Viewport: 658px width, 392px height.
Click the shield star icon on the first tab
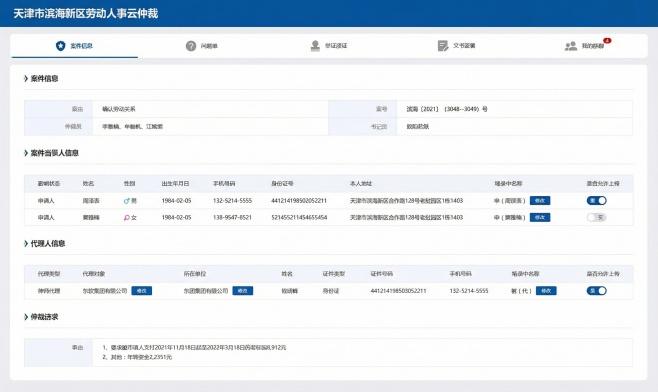(x=60, y=46)
